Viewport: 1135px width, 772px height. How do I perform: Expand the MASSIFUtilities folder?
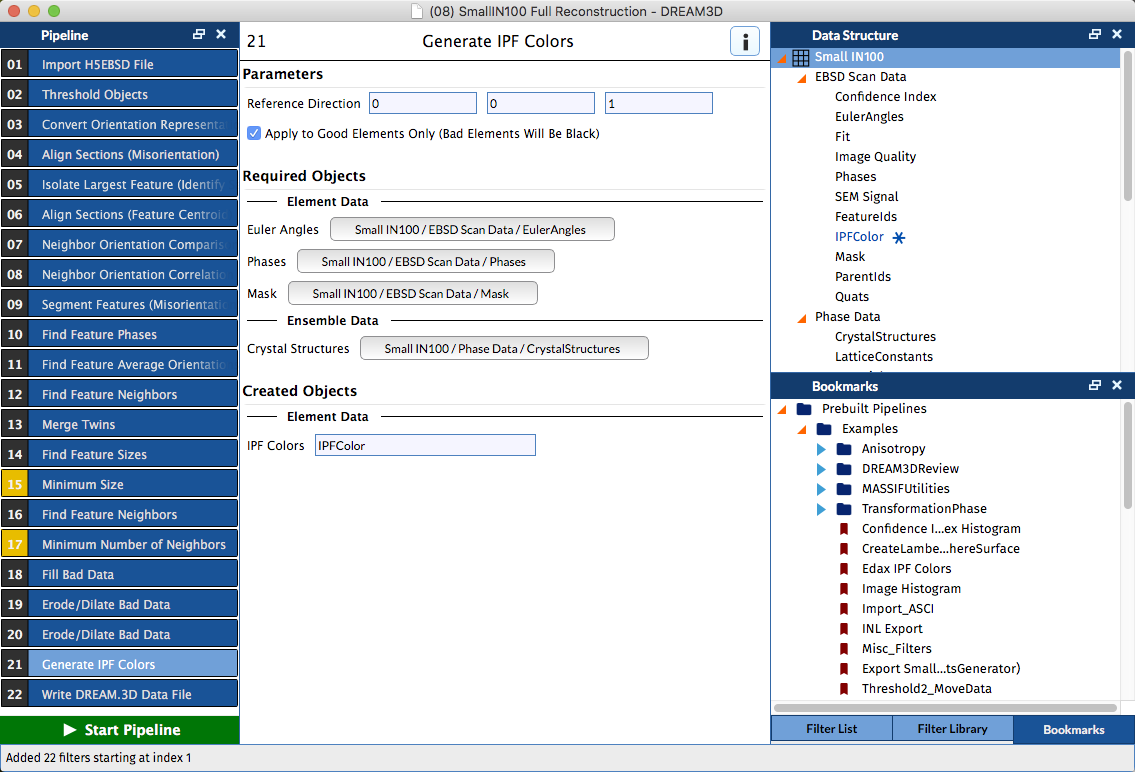click(821, 489)
